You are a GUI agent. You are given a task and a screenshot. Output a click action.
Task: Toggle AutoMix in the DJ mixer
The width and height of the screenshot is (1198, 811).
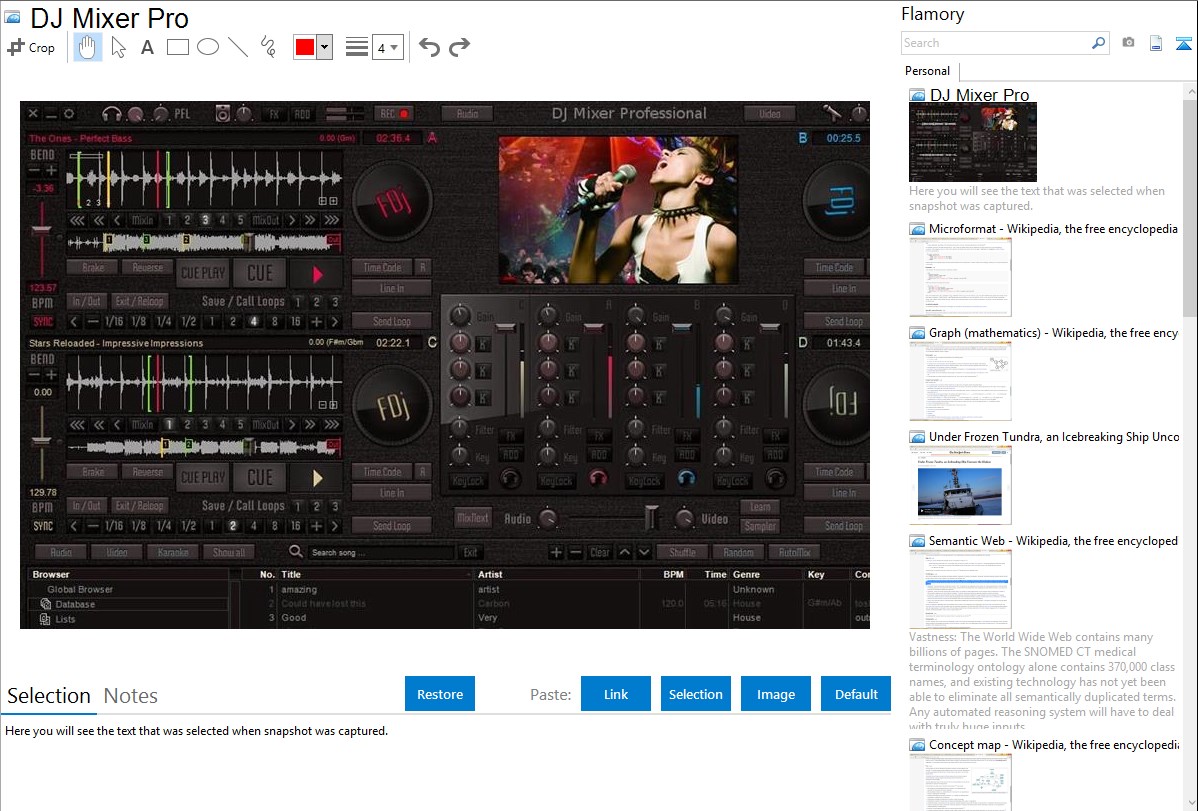[x=794, y=552]
